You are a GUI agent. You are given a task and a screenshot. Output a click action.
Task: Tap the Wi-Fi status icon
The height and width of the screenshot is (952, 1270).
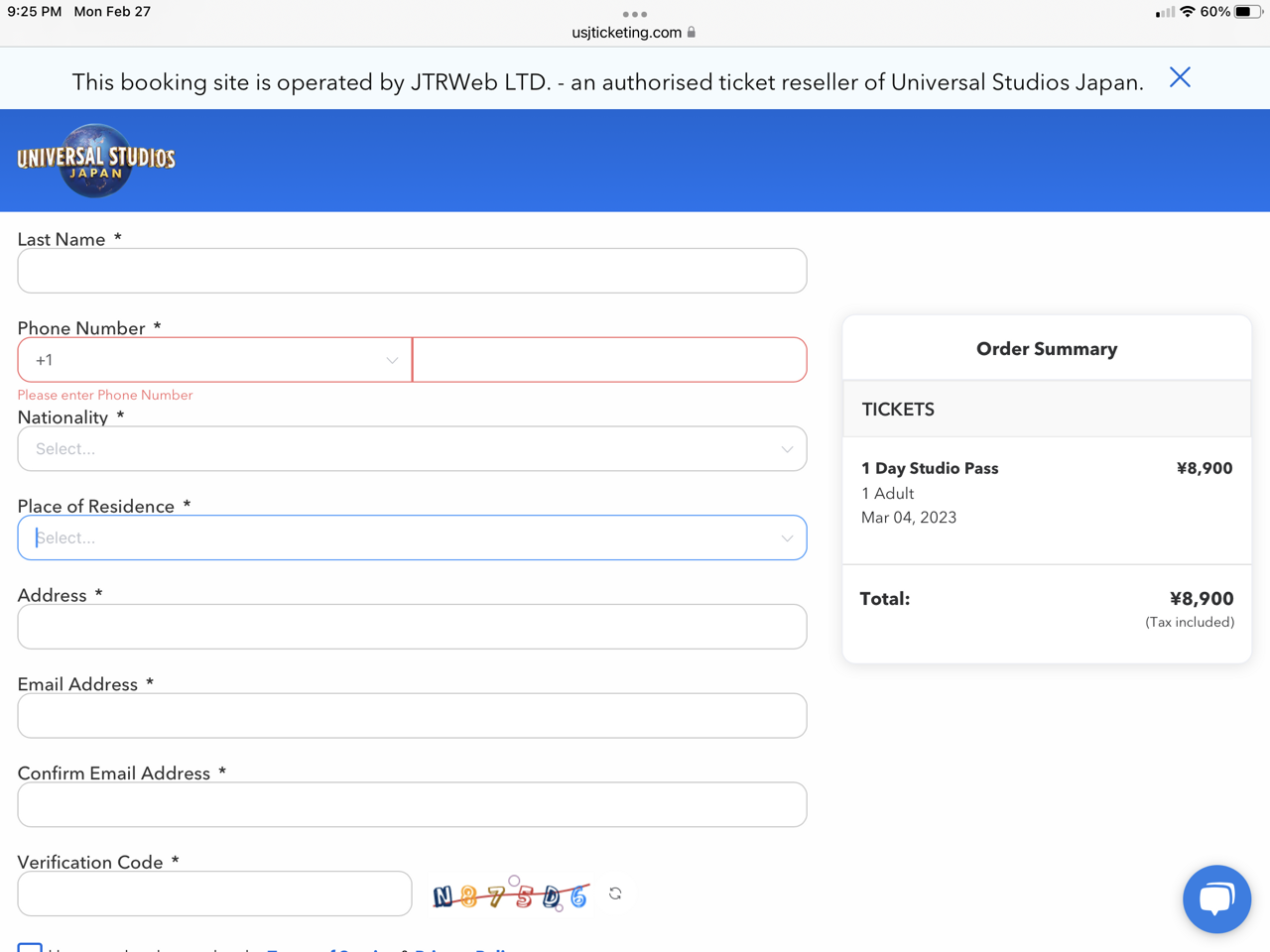(1187, 12)
